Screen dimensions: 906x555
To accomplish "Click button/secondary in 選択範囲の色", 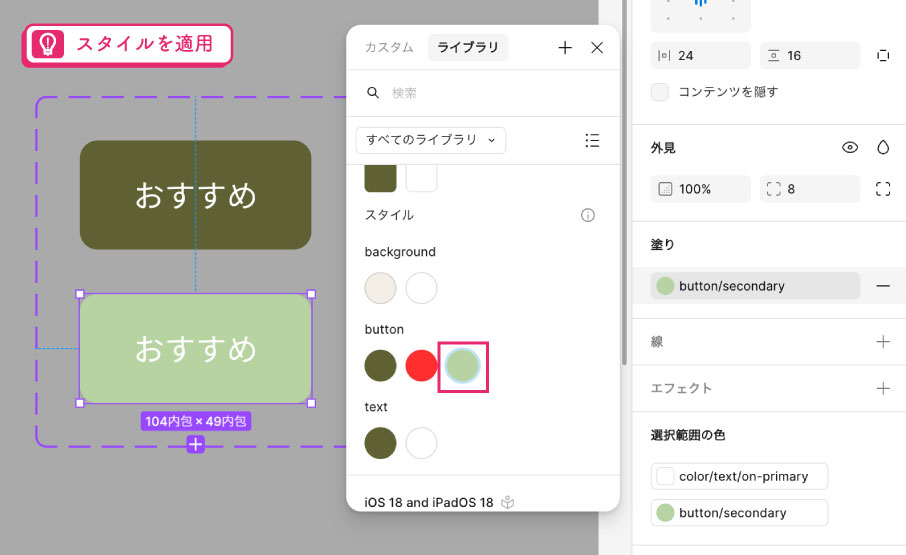I will (x=739, y=513).
